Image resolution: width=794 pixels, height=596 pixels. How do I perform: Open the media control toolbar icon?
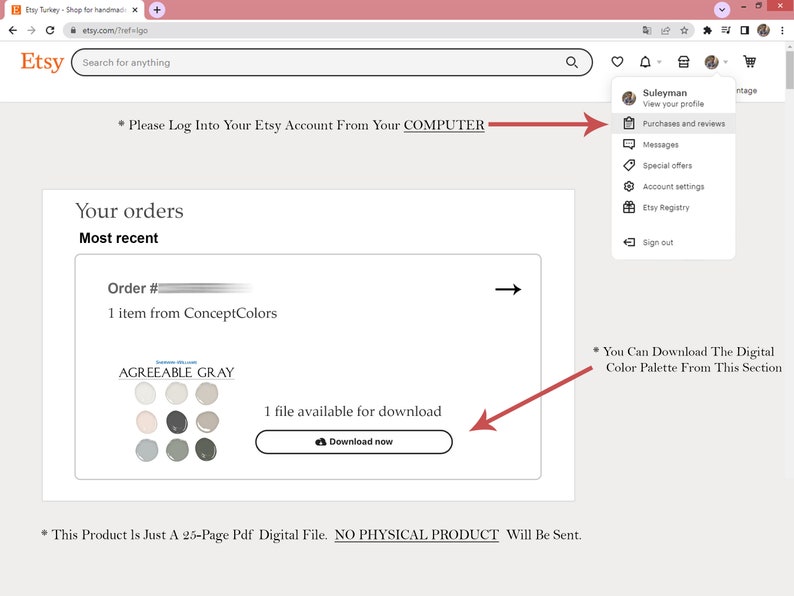click(726, 30)
